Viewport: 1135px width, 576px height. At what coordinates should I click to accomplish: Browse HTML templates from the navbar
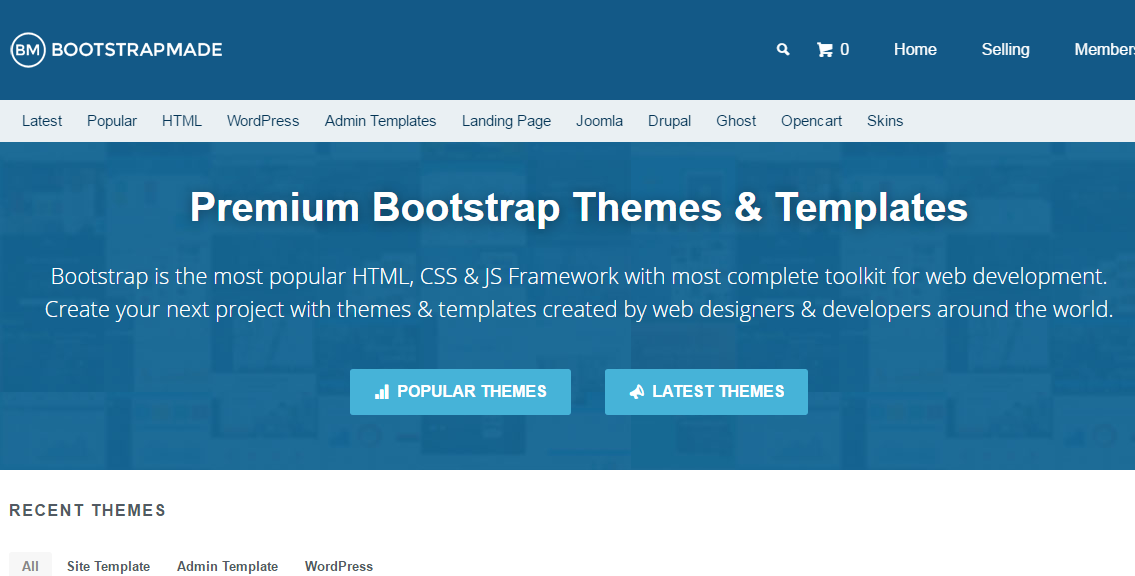click(x=182, y=120)
